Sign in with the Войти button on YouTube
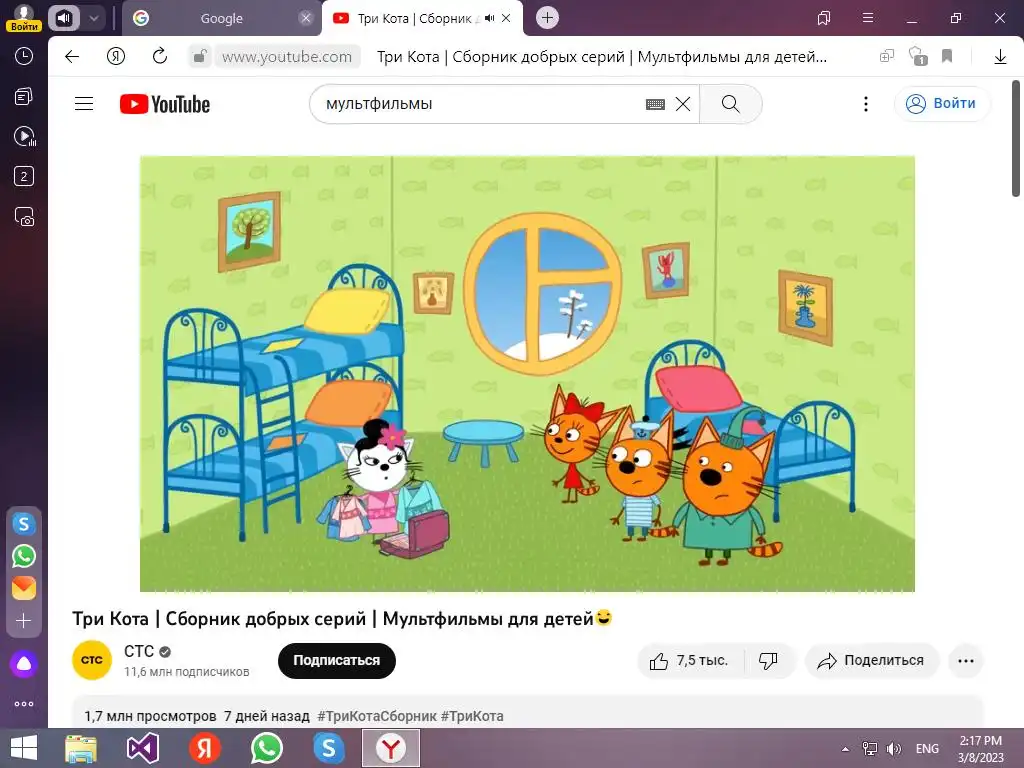This screenshot has height=768, width=1024. pyautogui.click(x=942, y=104)
